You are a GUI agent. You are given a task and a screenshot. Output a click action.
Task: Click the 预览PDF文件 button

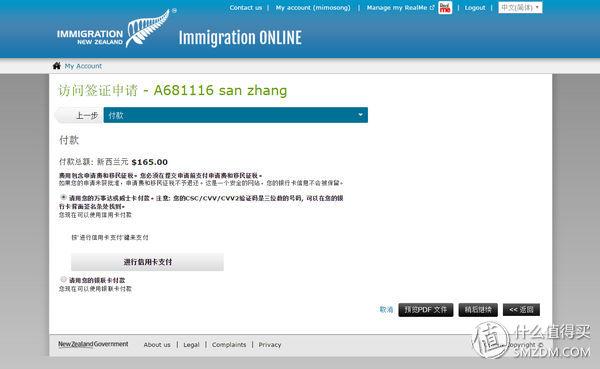[426, 310]
